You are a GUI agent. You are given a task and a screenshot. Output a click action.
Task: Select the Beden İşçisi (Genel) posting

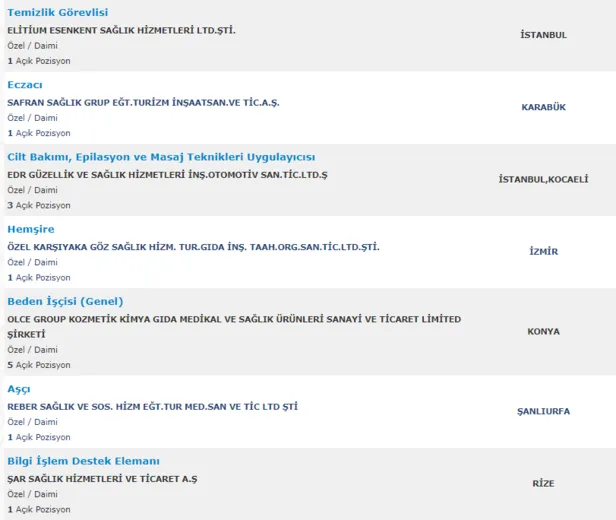click(x=65, y=301)
